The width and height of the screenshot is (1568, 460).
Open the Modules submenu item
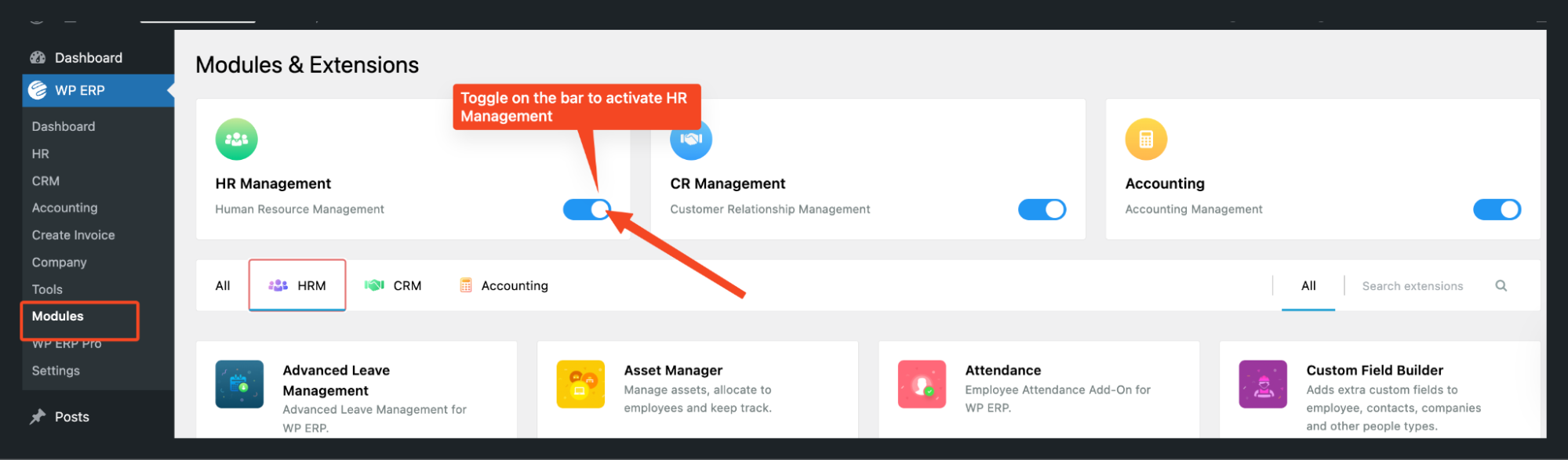pyautogui.click(x=57, y=317)
